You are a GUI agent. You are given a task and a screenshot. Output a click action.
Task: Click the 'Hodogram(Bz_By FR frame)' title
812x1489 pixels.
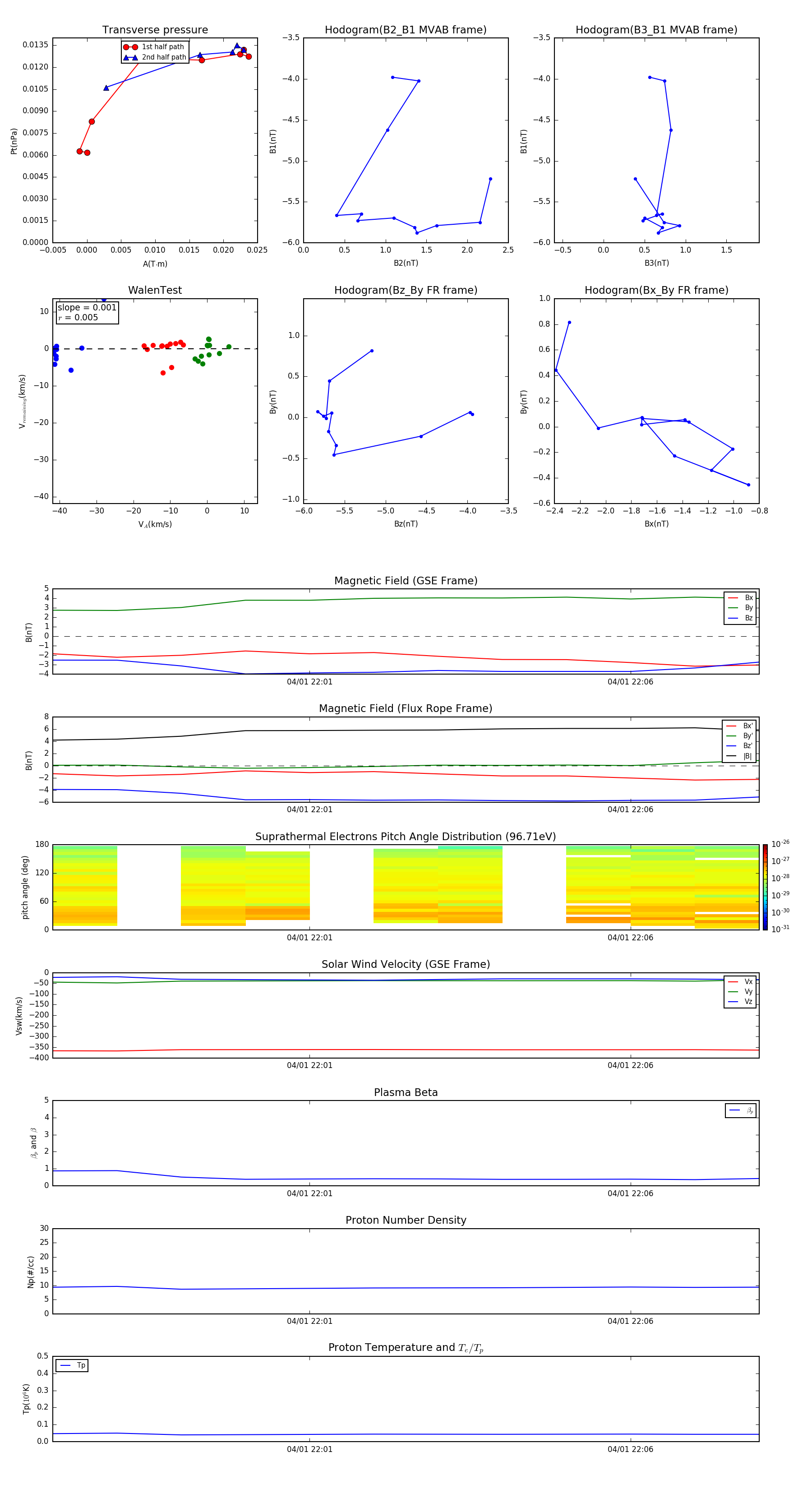point(406,290)
